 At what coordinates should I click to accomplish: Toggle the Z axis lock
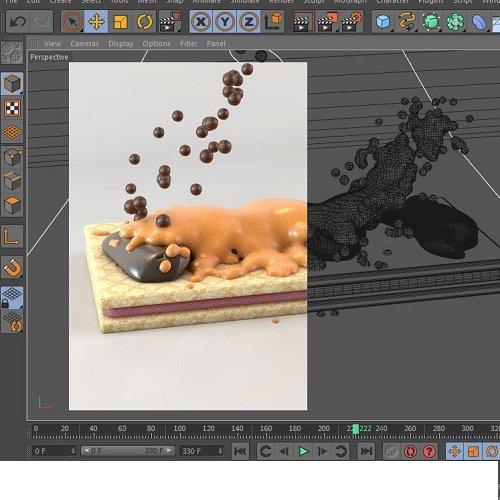(249, 22)
